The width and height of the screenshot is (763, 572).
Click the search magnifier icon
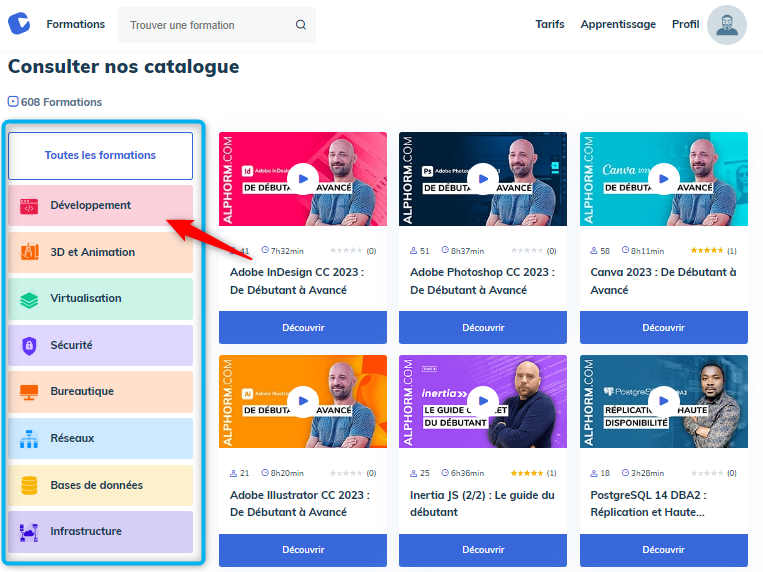click(x=301, y=25)
